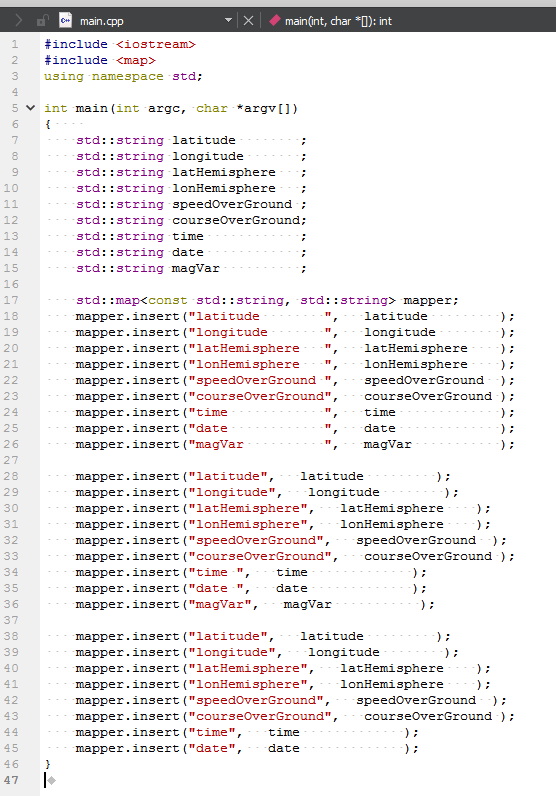Close the main.cpp document with X
Viewport: 556px width, 796px height.
(248, 21)
